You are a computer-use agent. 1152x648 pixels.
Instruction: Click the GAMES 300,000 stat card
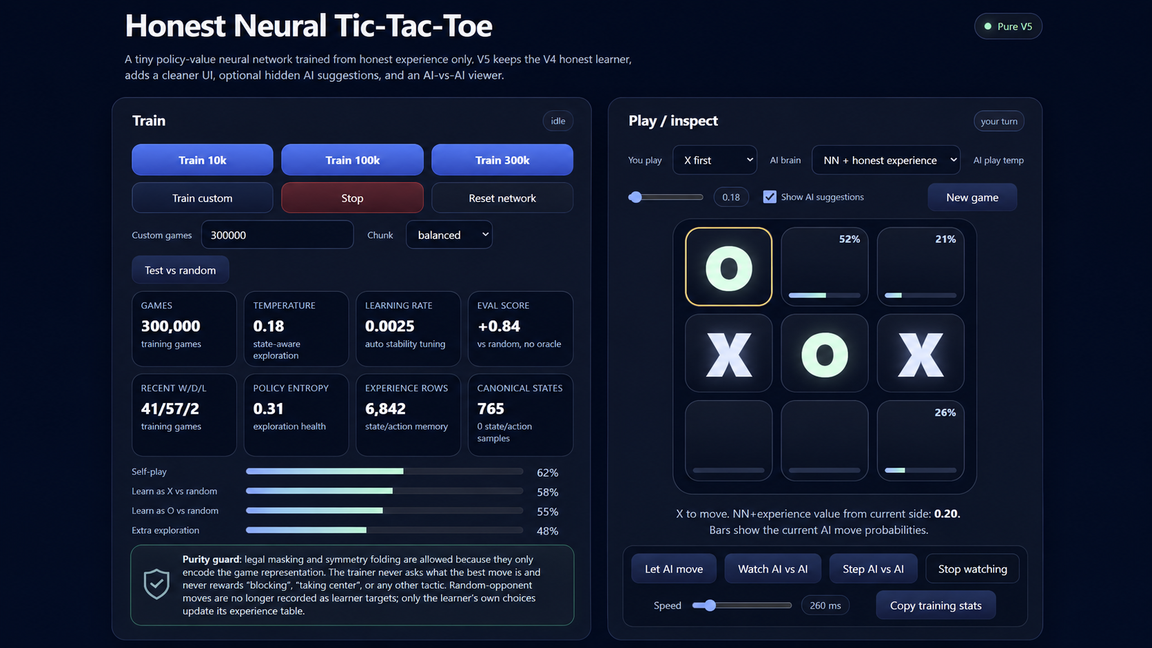point(184,328)
